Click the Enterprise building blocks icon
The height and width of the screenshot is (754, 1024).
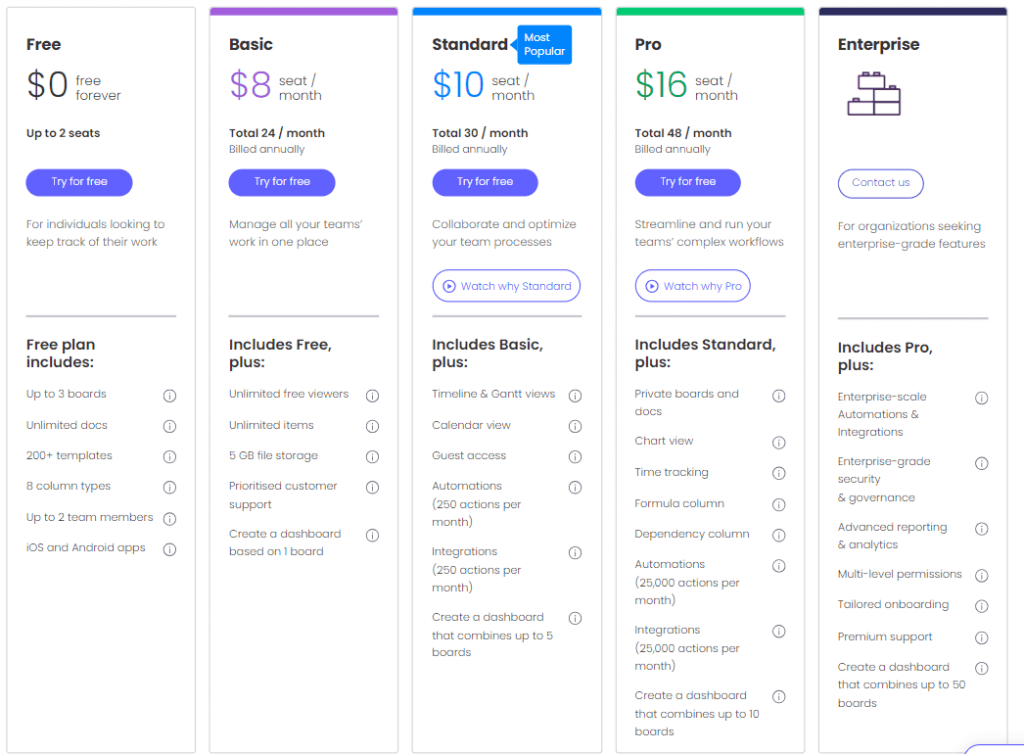pyautogui.click(x=874, y=94)
